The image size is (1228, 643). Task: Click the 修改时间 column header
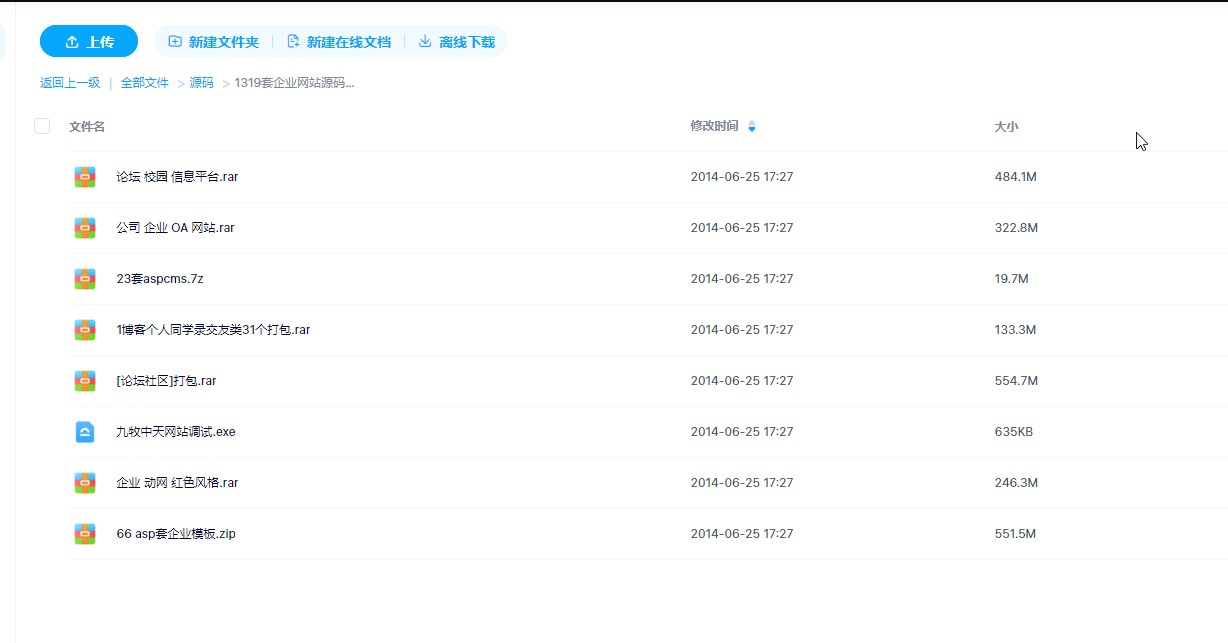coord(714,126)
